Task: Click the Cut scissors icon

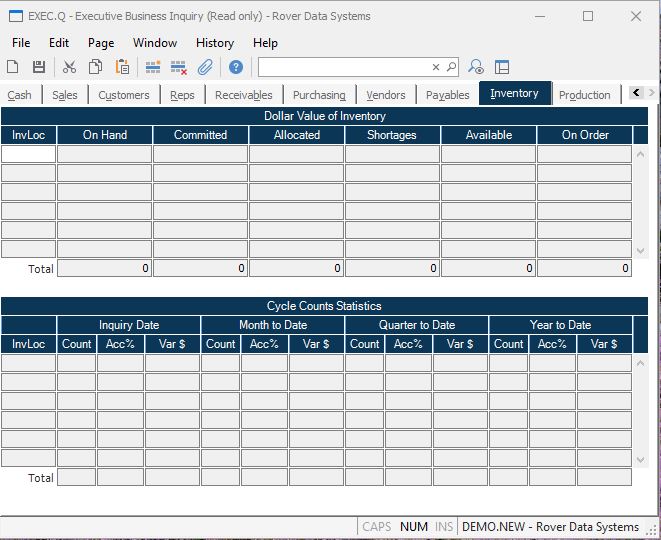Action: (69, 67)
